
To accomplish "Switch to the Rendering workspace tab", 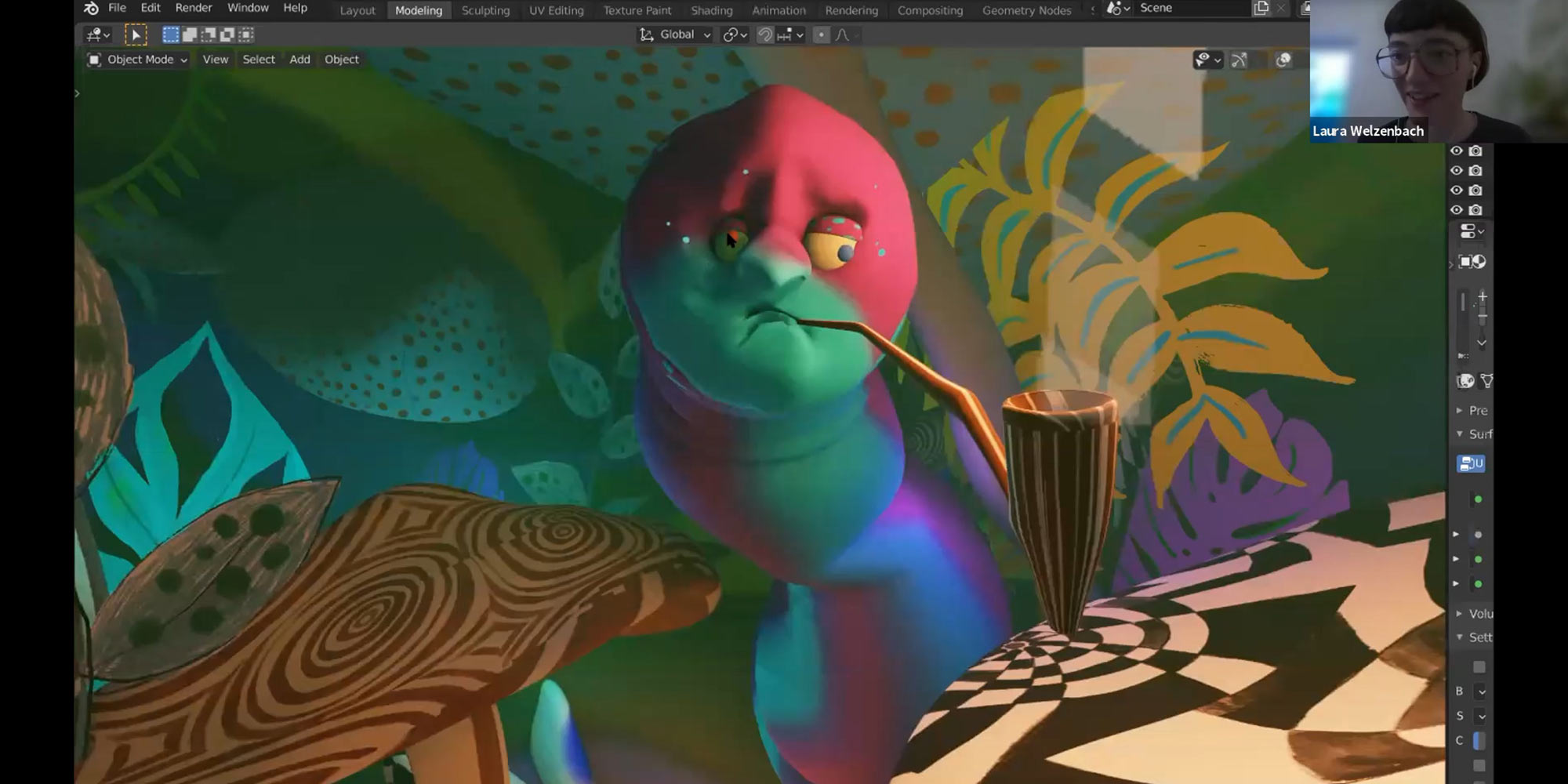I will click(x=851, y=10).
